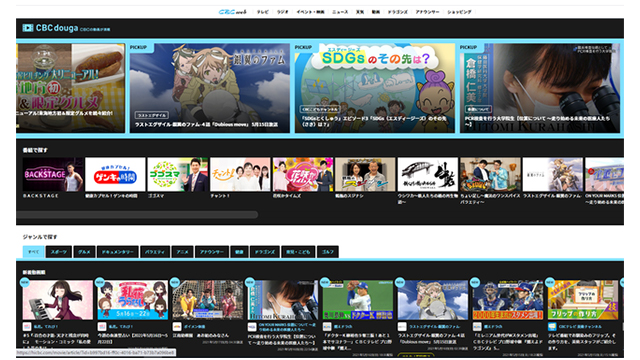Open the piano girl new video thumbnail
This screenshot has width=640, height=360.
pos(58,300)
